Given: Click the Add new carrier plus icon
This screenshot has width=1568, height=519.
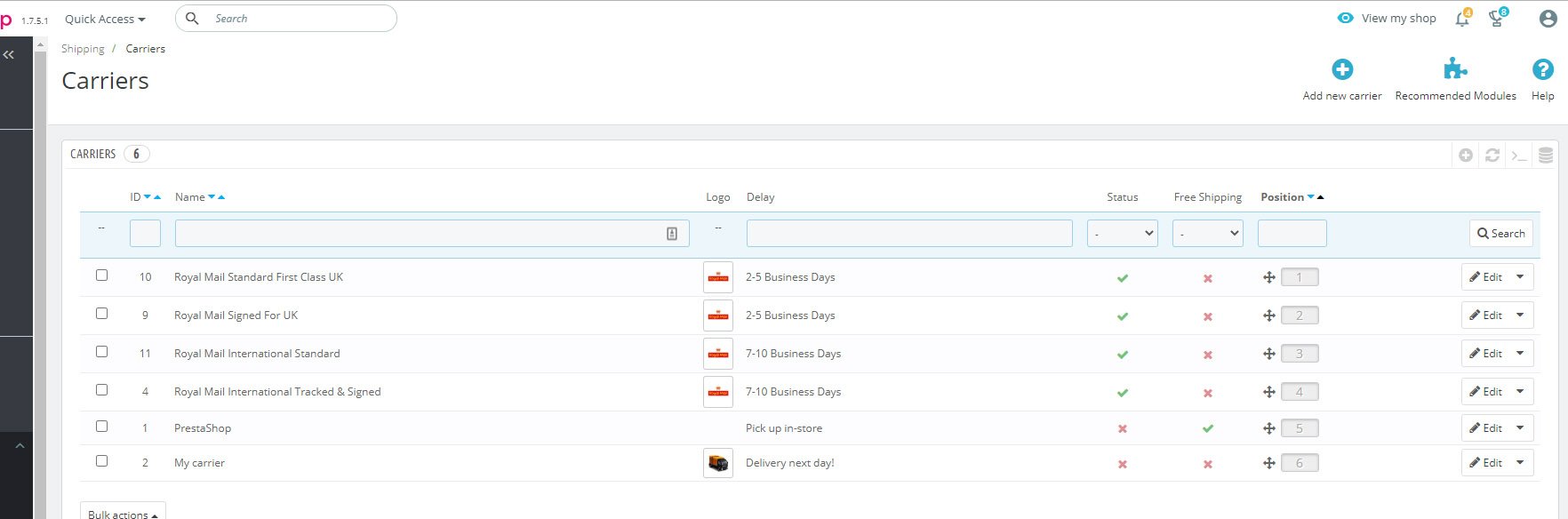Looking at the screenshot, I should 1342,69.
